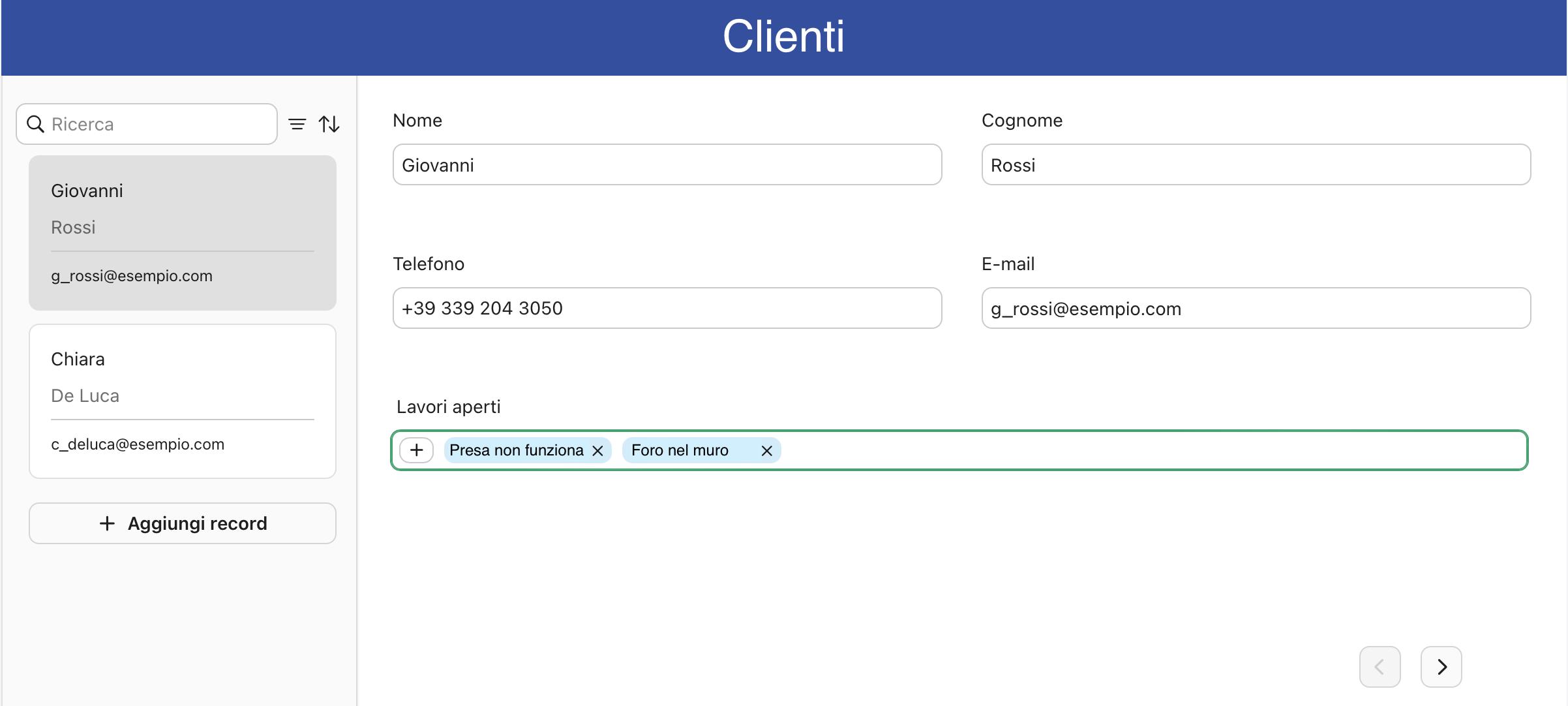Click the plus icon inside Aggiungi record
This screenshot has height=706, width=1568.
point(107,523)
